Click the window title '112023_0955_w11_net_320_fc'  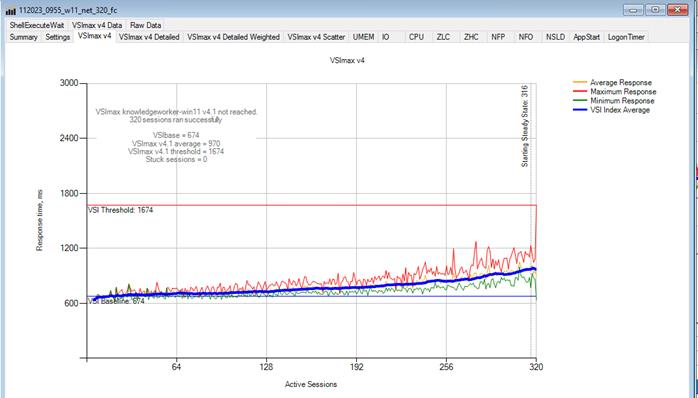(x=68, y=10)
